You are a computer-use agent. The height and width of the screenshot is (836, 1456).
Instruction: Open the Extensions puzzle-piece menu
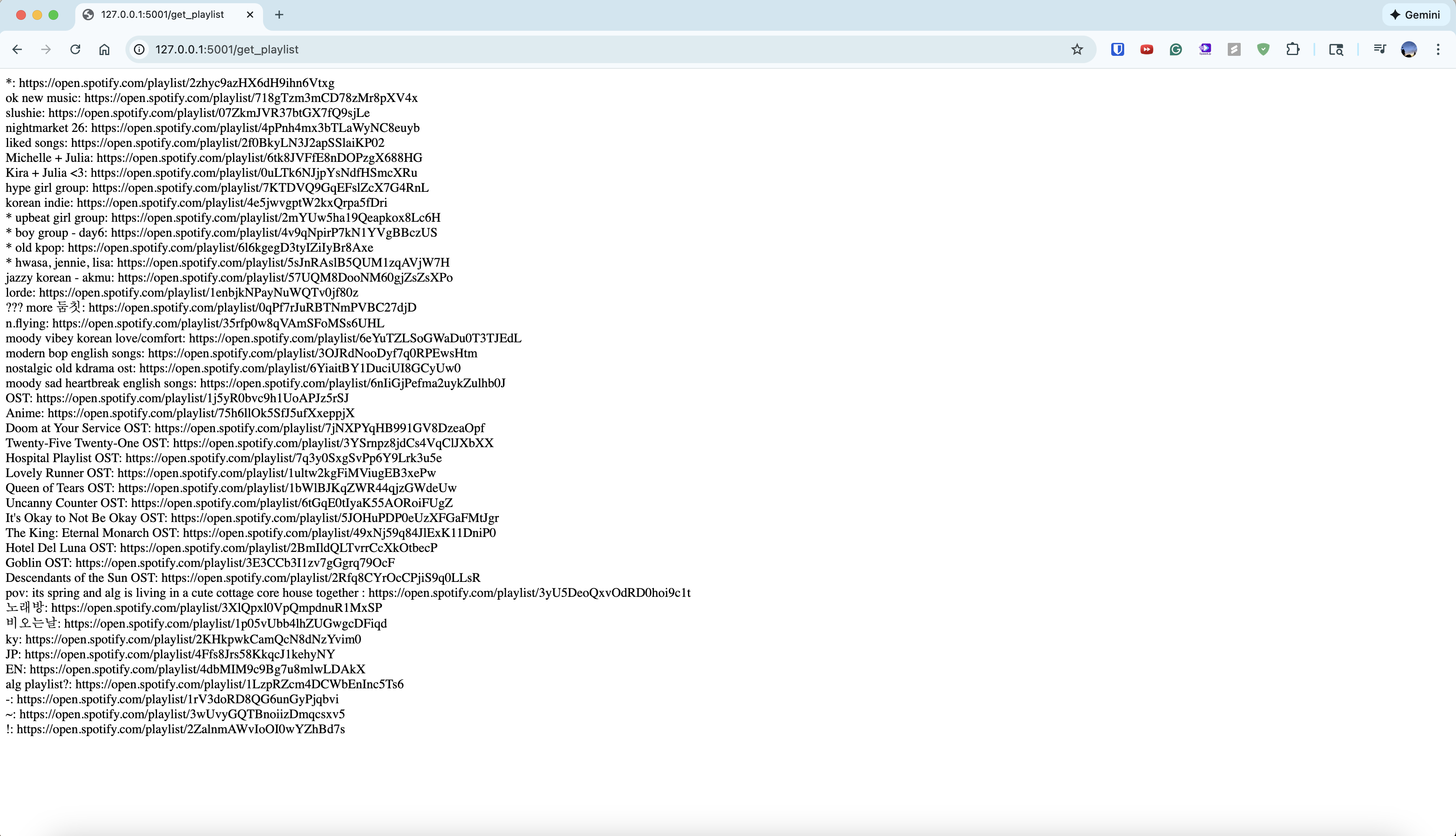click(x=1293, y=49)
